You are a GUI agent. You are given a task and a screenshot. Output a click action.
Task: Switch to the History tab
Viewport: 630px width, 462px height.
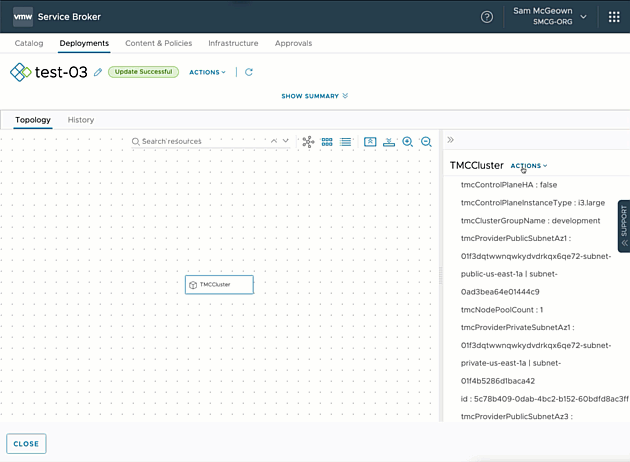(81, 120)
